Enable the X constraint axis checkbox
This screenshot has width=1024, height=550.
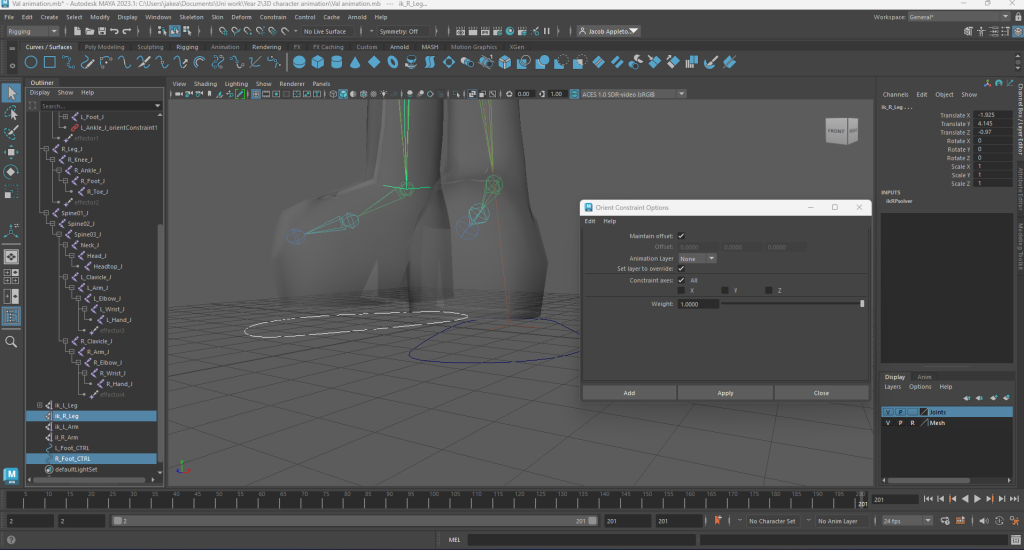click(x=681, y=291)
